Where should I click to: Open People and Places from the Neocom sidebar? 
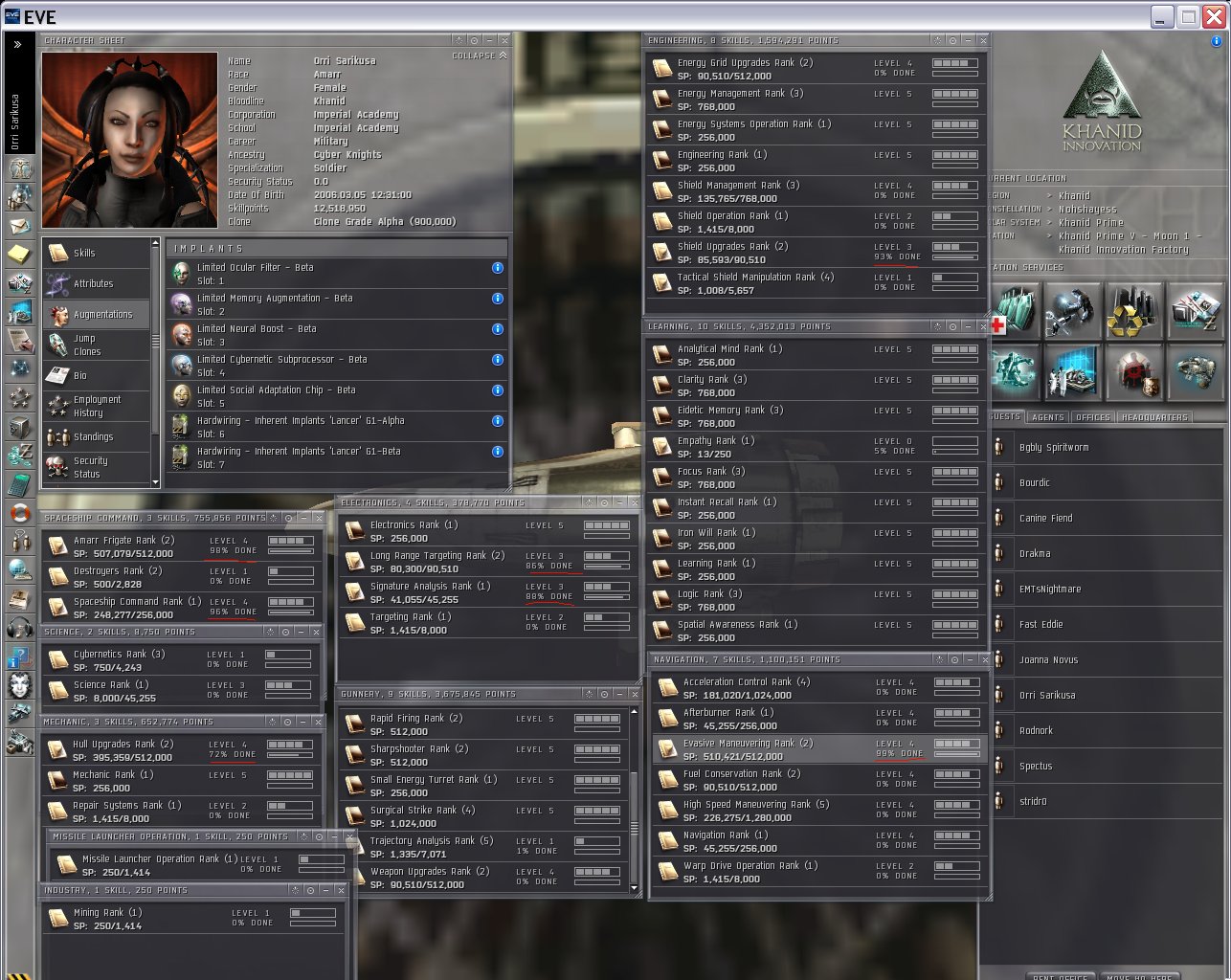20,197
